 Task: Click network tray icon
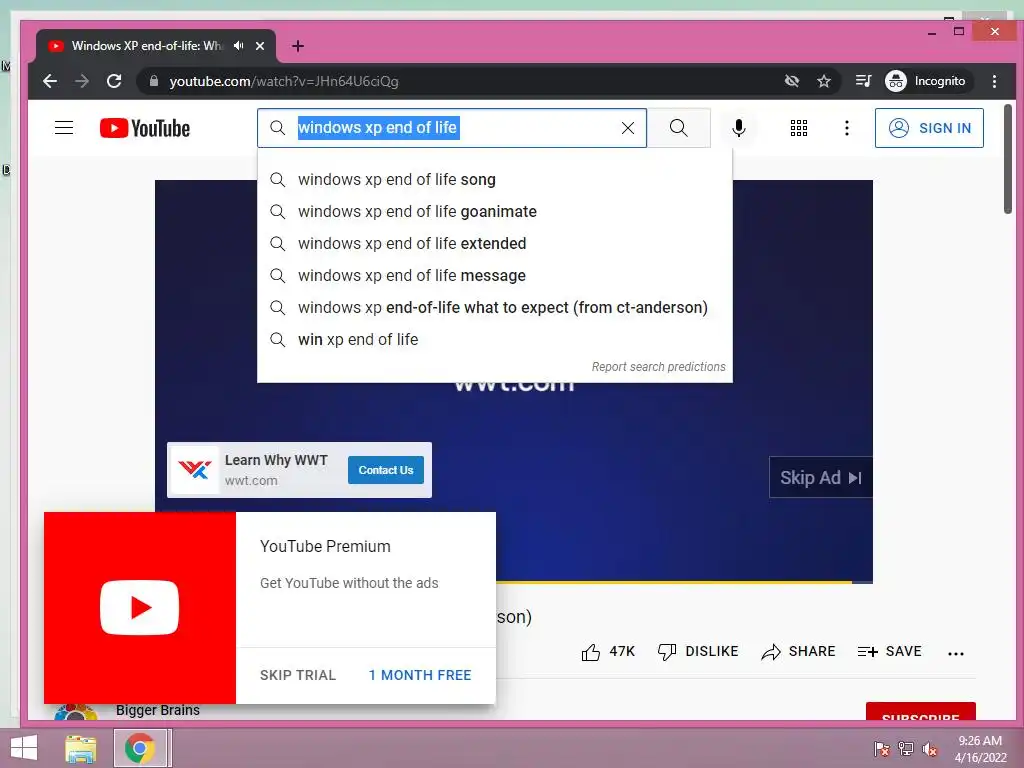pos(906,749)
